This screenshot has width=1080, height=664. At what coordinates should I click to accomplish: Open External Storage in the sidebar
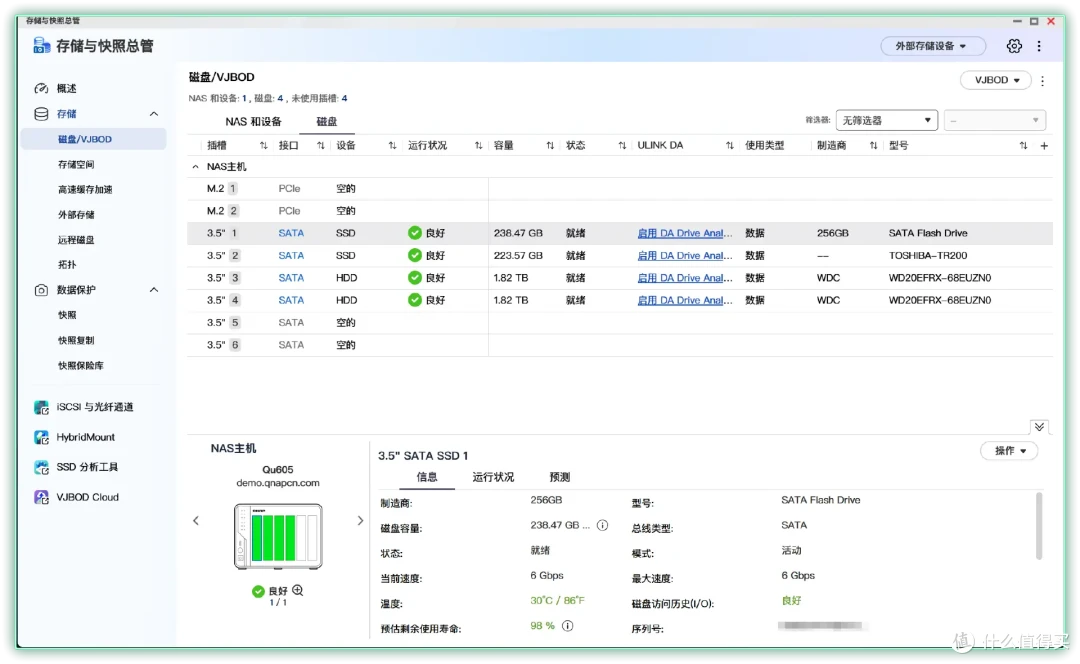point(76,215)
